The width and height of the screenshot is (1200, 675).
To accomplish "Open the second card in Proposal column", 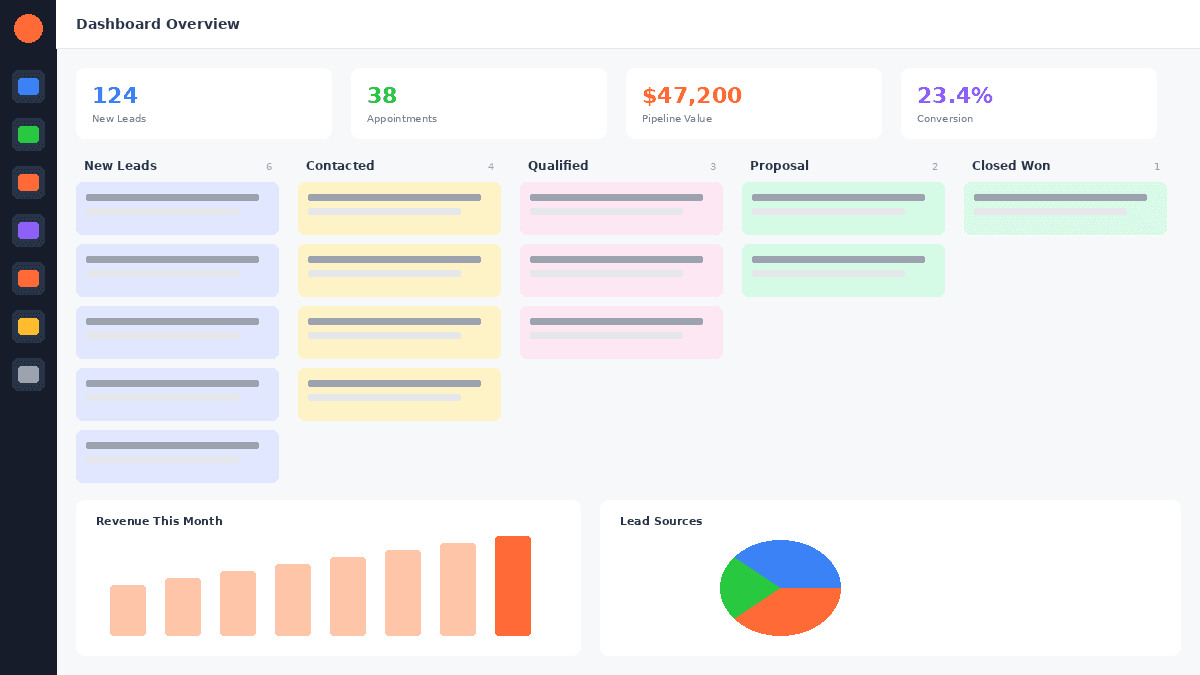I will 843,270.
